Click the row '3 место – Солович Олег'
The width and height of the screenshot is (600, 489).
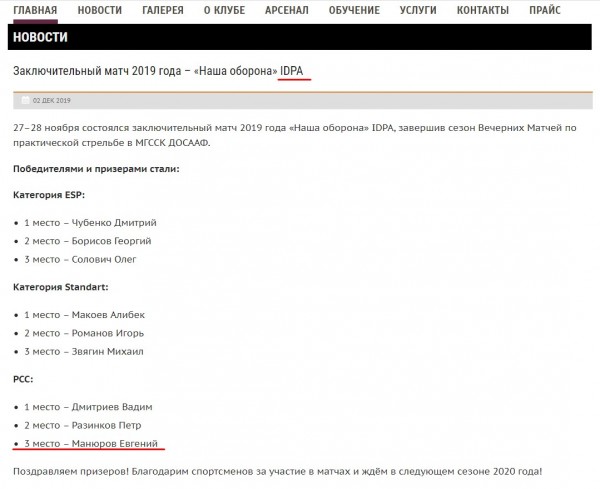[80, 259]
